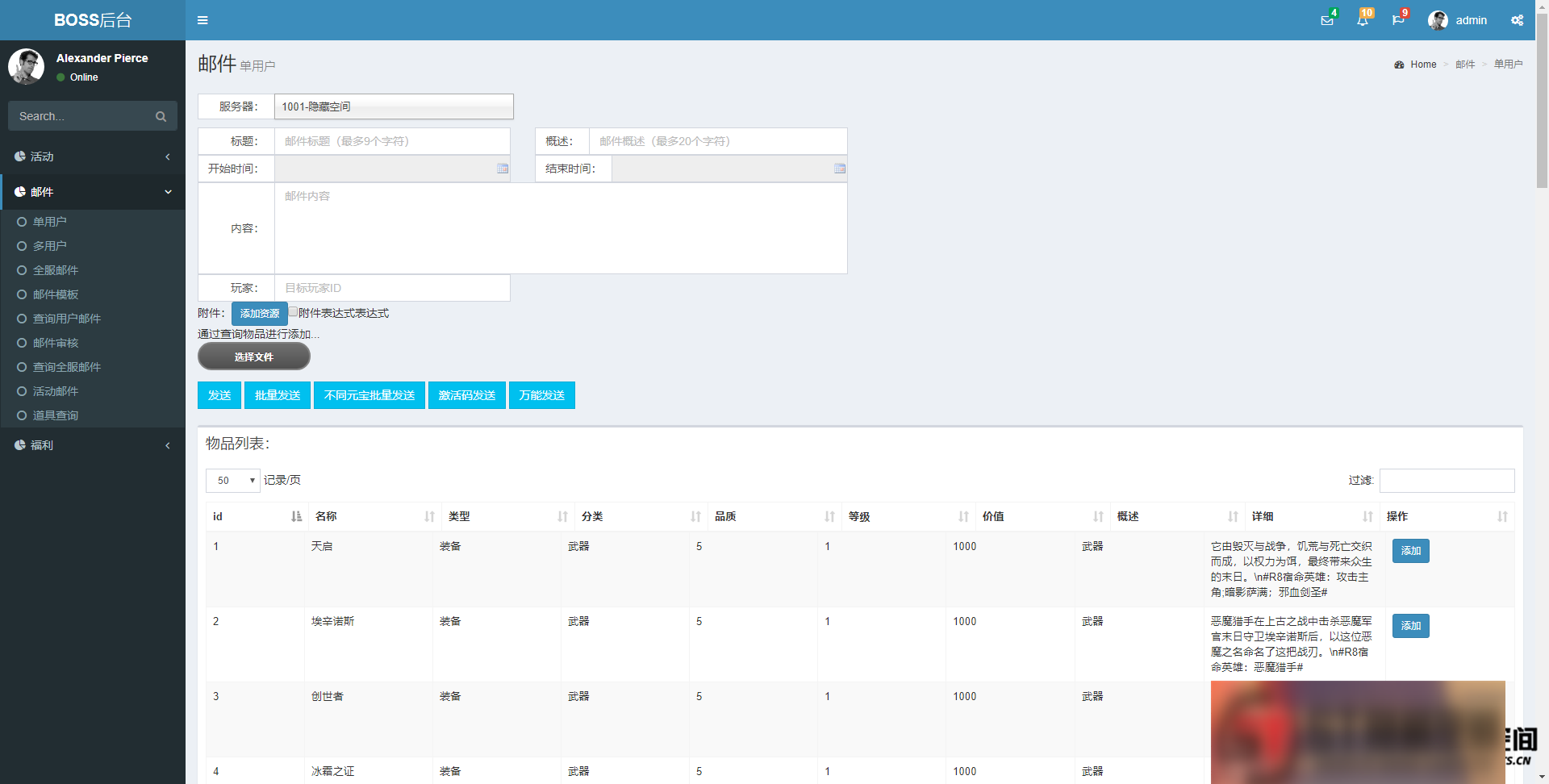The height and width of the screenshot is (784, 1549).
Task: Open the records per page dropdown
Action: (233, 481)
